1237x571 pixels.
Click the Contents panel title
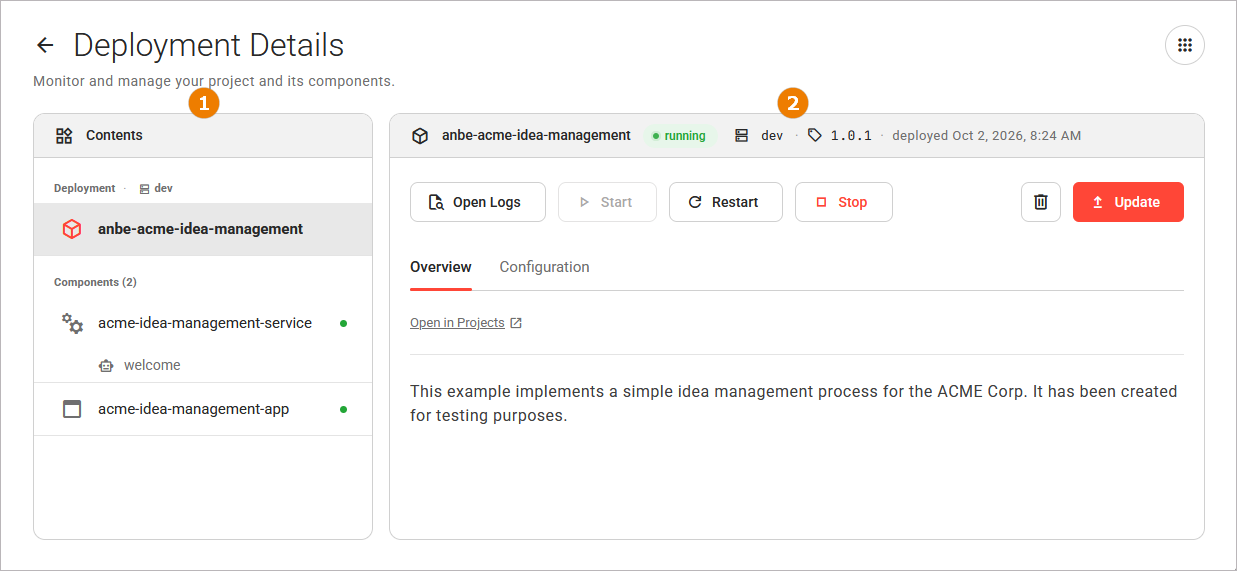pos(114,135)
